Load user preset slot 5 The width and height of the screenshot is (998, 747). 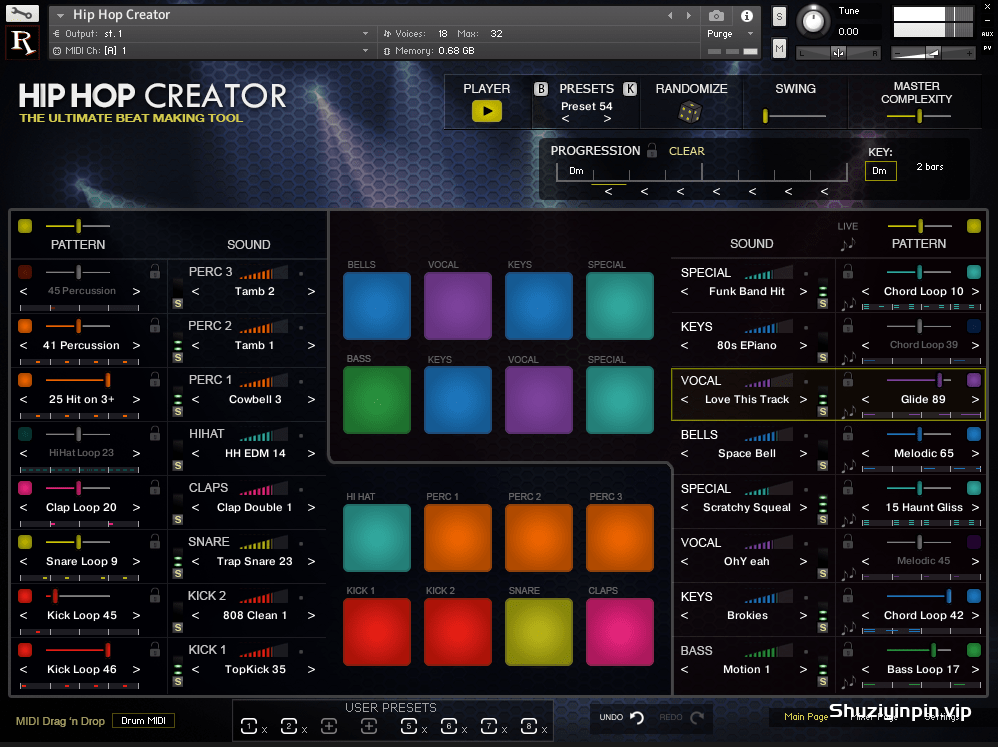[x=409, y=726]
